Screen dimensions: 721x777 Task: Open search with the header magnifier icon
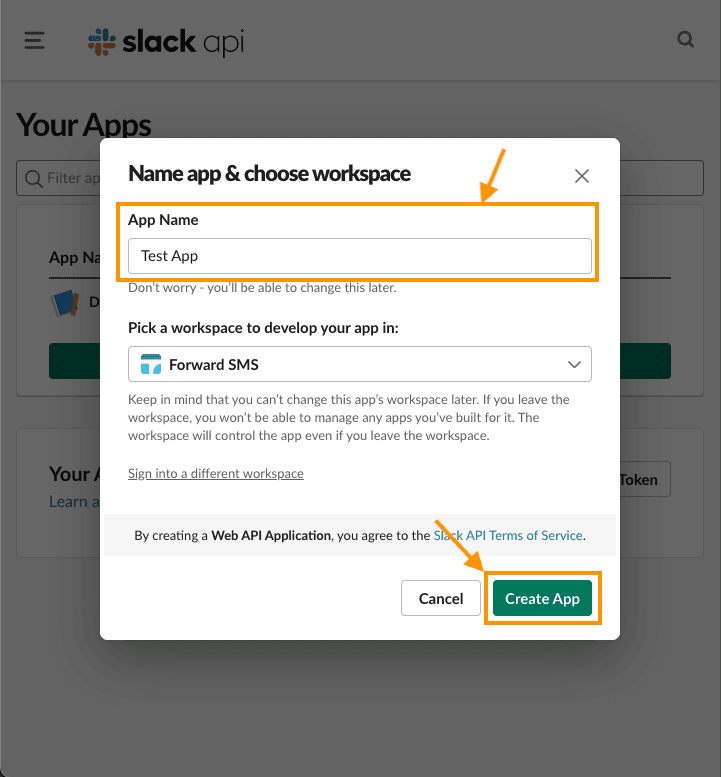click(685, 41)
